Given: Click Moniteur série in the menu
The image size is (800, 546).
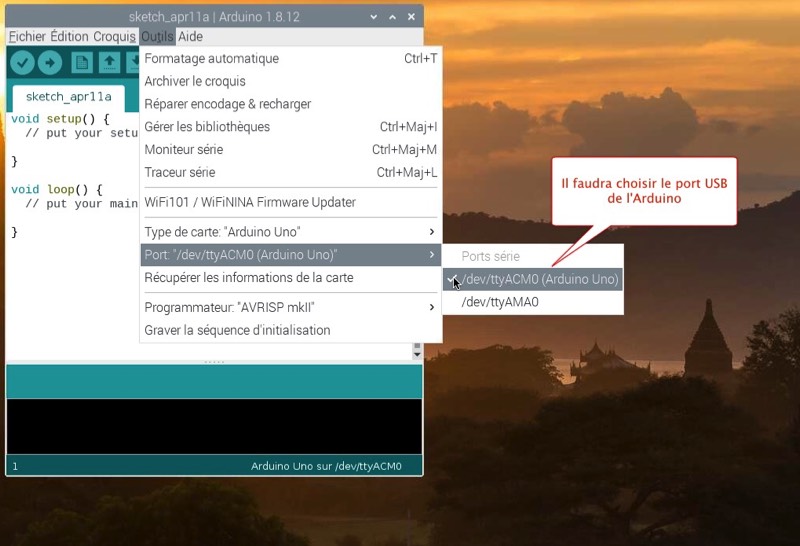Looking at the screenshot, I should 184,150.
